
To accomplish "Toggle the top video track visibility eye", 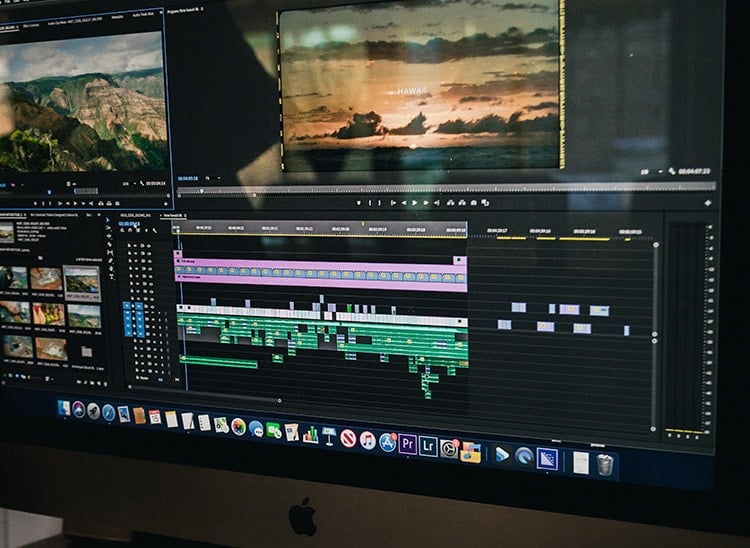I will pyautogui.click(x=147, y=247).
